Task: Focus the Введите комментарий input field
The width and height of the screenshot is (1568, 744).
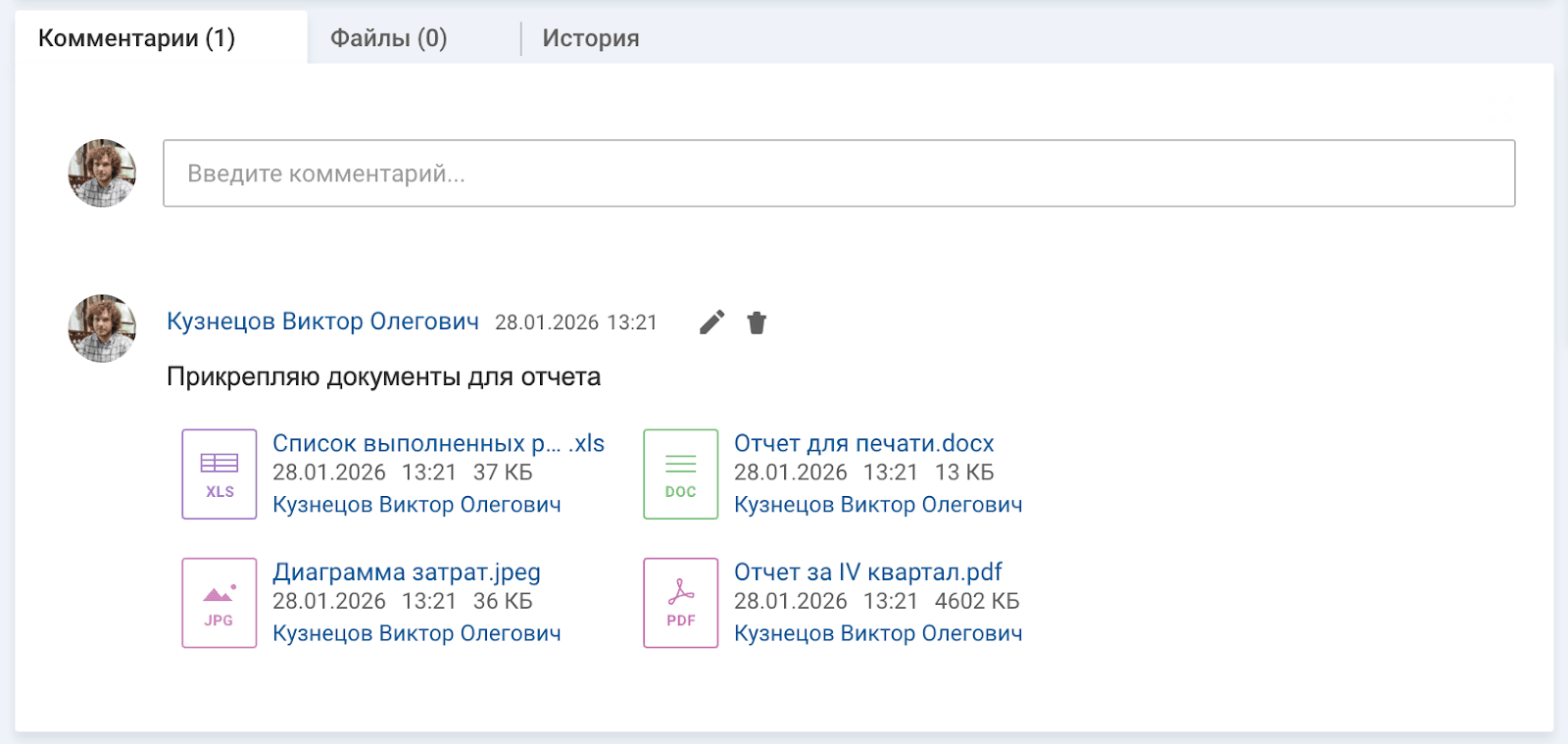Action: pyautogui.click(x=839, y=174)
